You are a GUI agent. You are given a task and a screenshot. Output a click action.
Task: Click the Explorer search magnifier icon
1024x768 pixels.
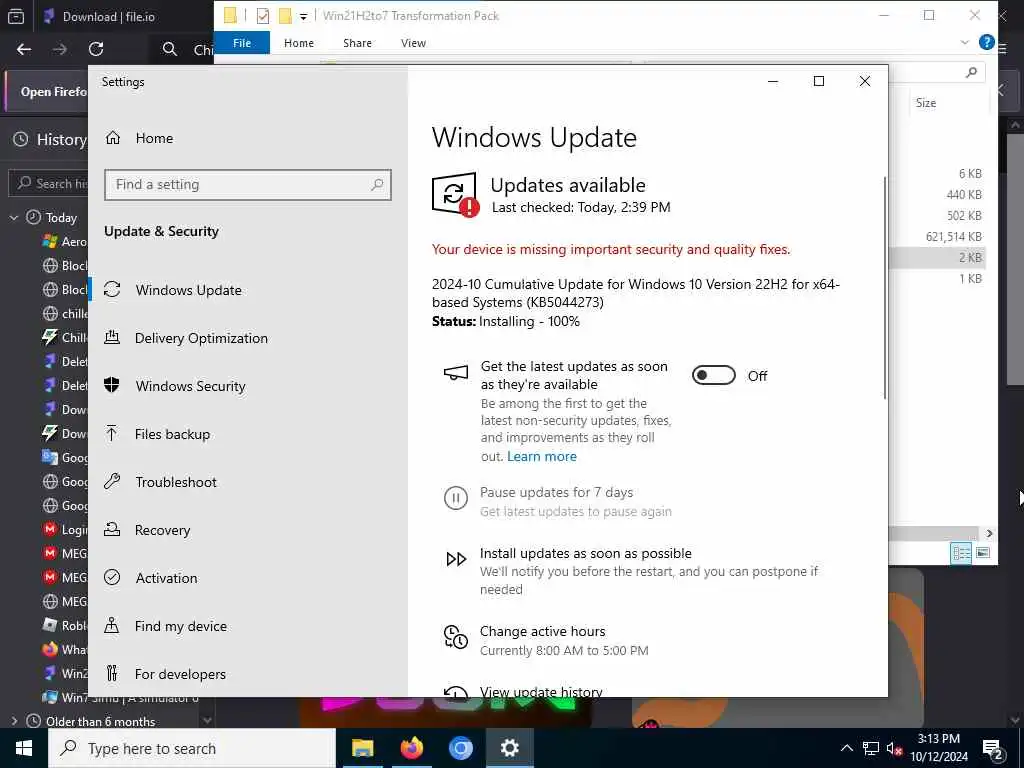tap(972, 72)
